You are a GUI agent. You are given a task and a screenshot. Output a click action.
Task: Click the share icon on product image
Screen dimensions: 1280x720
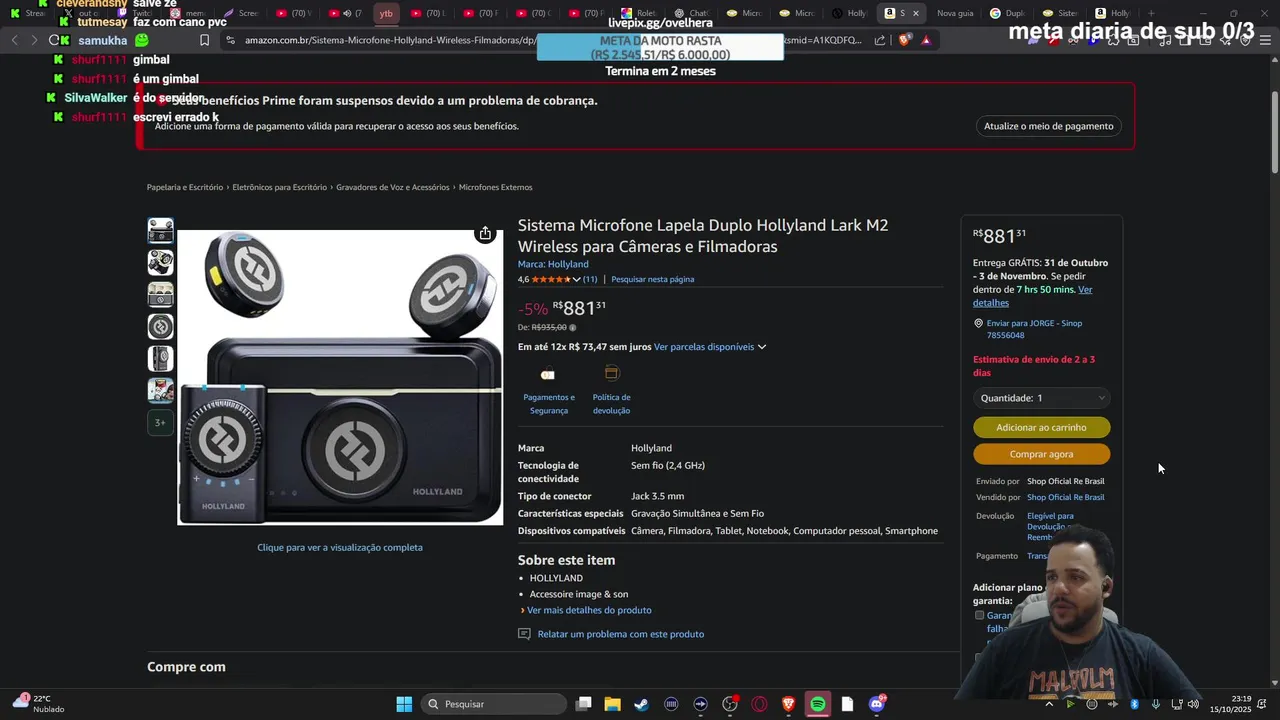click(x=485, y=233)
